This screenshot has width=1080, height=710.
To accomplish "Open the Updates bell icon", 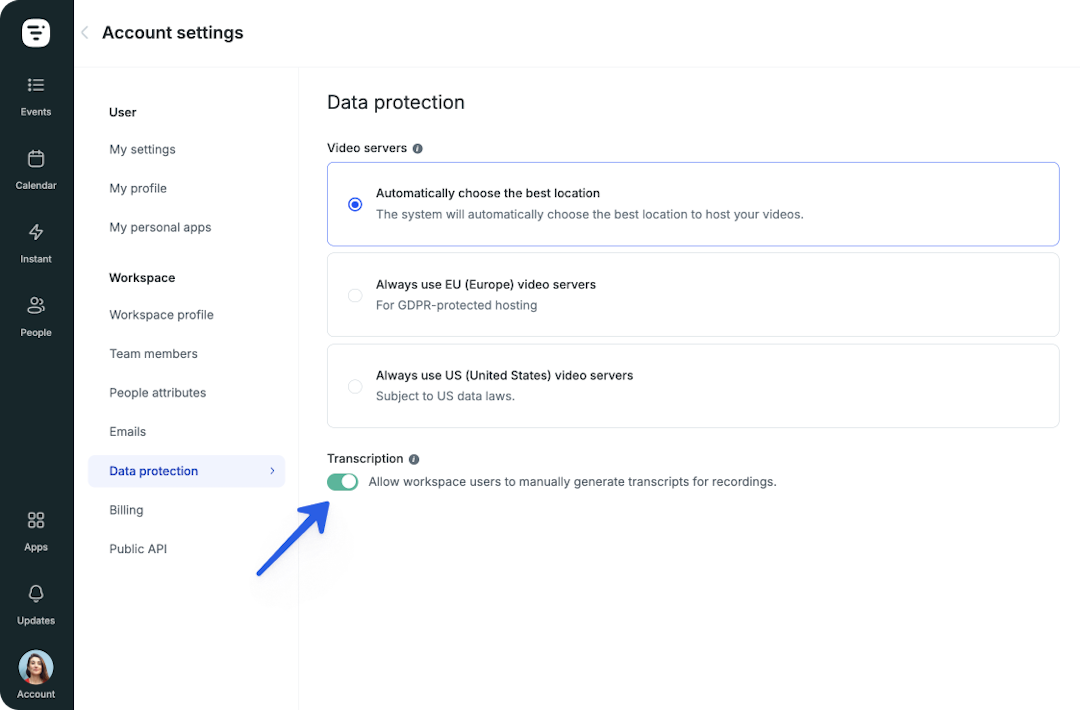I will tap(36, 594).
